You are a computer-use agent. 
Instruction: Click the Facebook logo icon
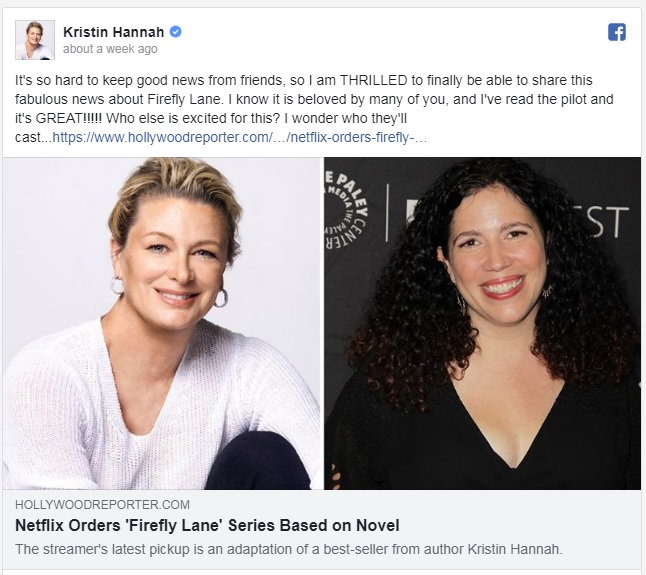pyautogui.click(x=617, y=32)
